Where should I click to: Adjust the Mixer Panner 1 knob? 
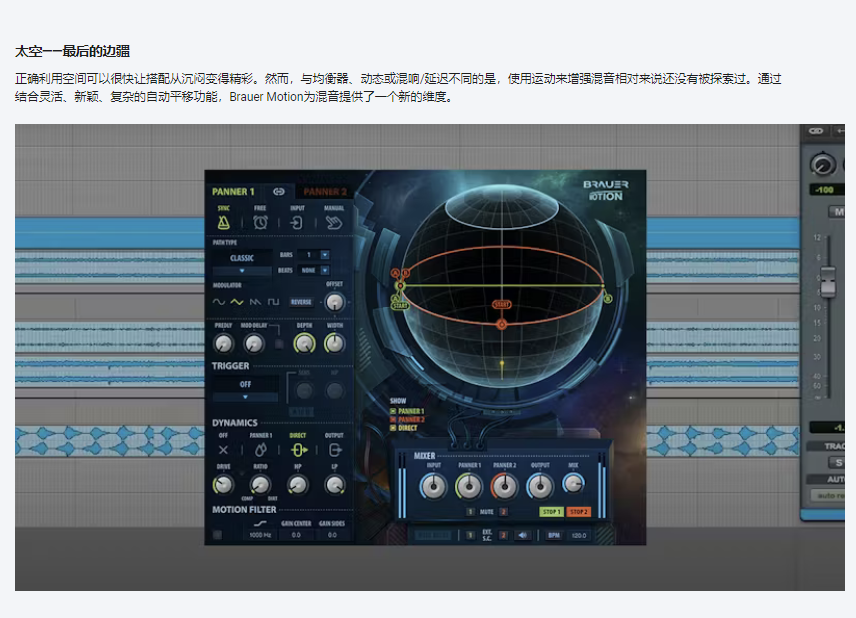pos(469,486)
